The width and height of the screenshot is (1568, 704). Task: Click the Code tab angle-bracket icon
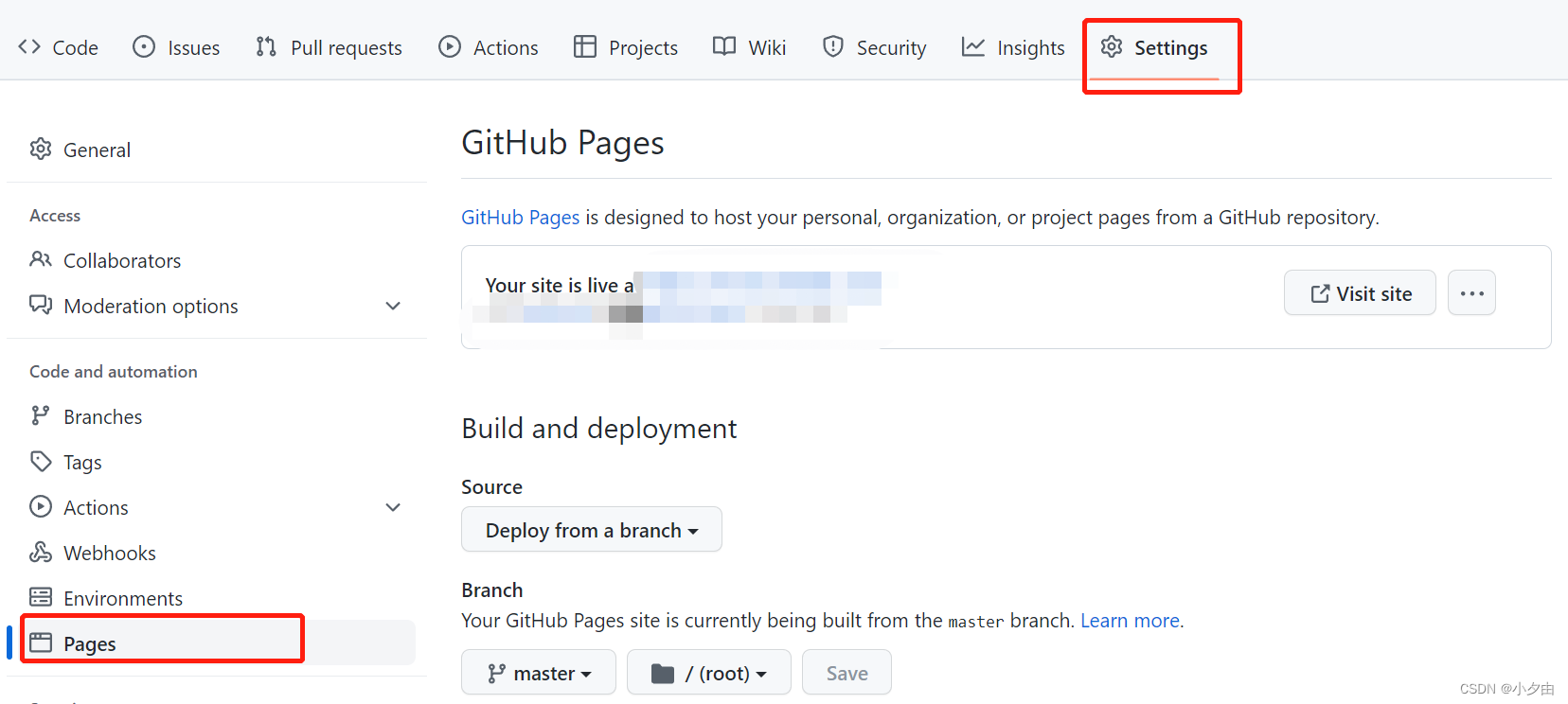click(29, 46)
